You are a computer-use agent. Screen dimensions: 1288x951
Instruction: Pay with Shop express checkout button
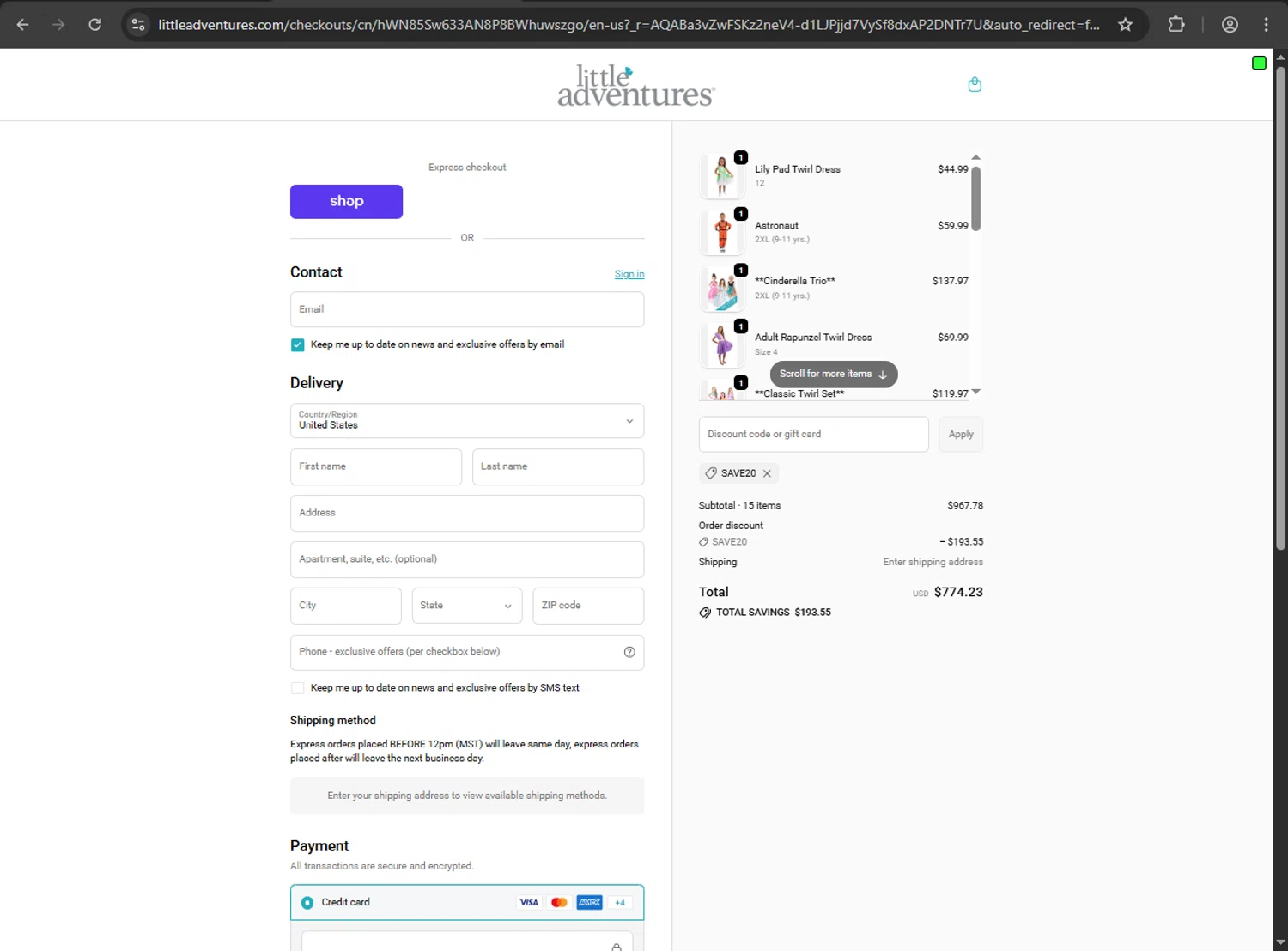click(346, 201)
